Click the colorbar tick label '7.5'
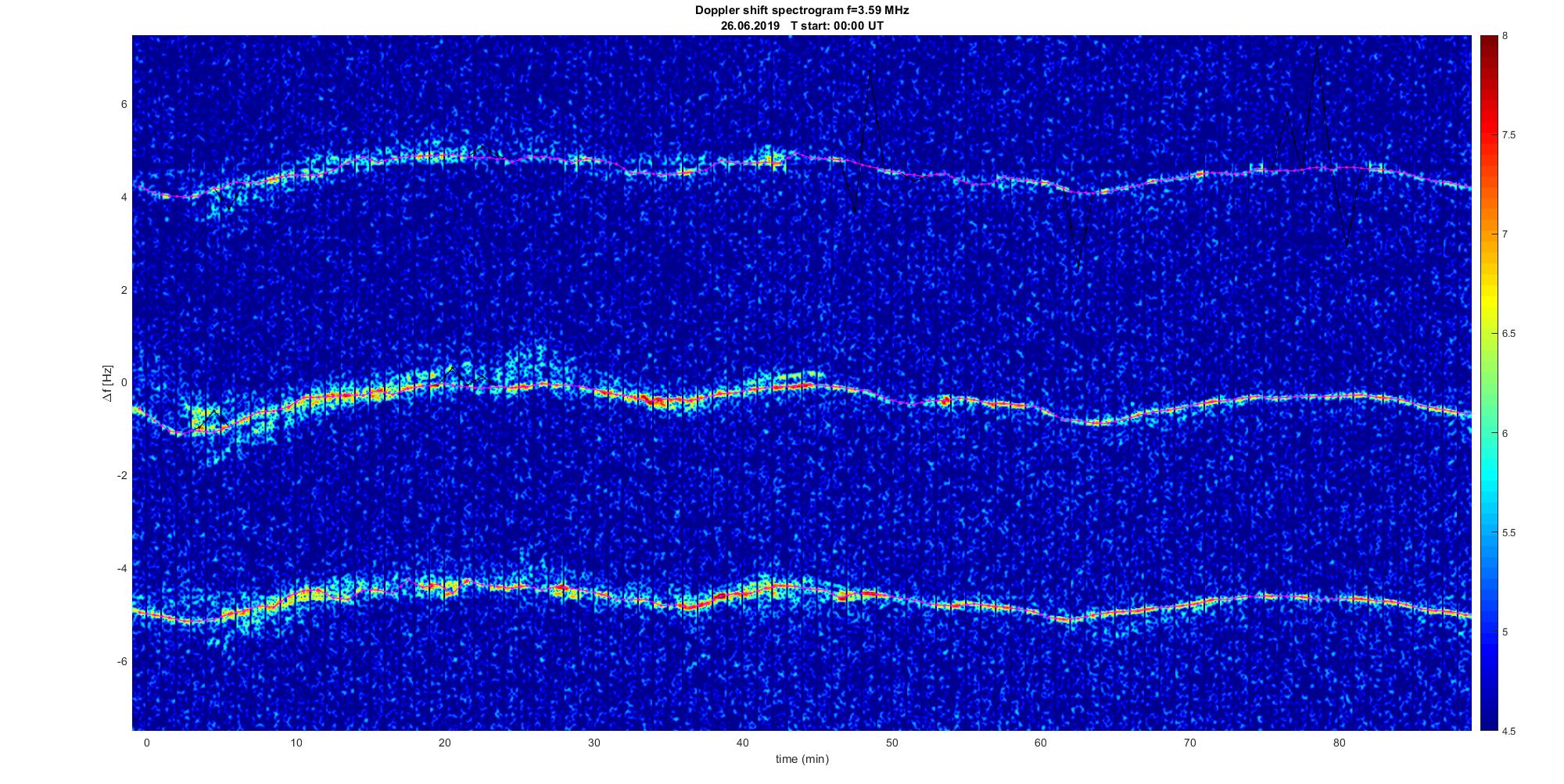Viewport: 1564px width, 784px height. 1509,135
